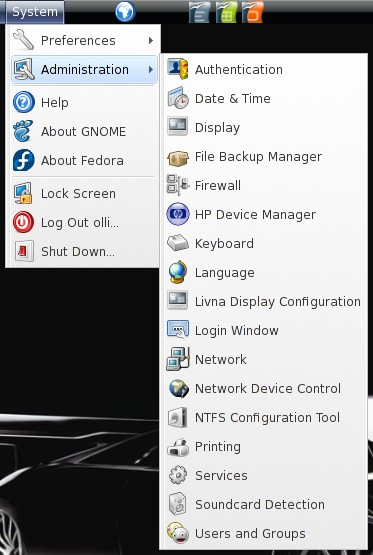
Task: Open HP Device Manager
Action: pyautogui.click(x=264, y=214)
